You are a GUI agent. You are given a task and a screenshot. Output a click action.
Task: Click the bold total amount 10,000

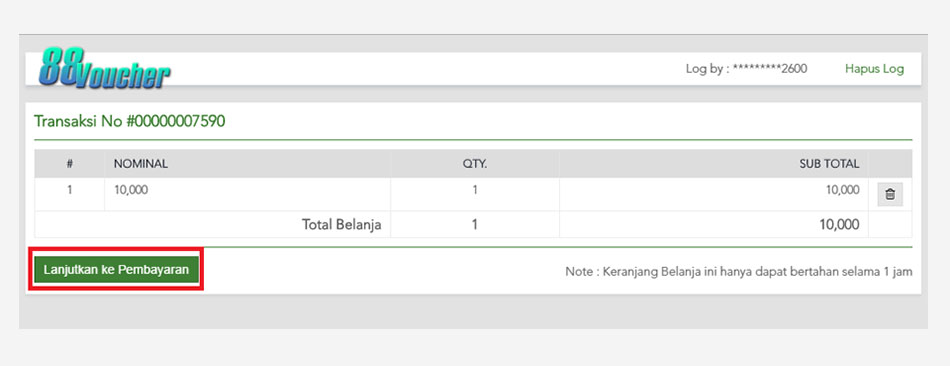[x=839, y=225]
